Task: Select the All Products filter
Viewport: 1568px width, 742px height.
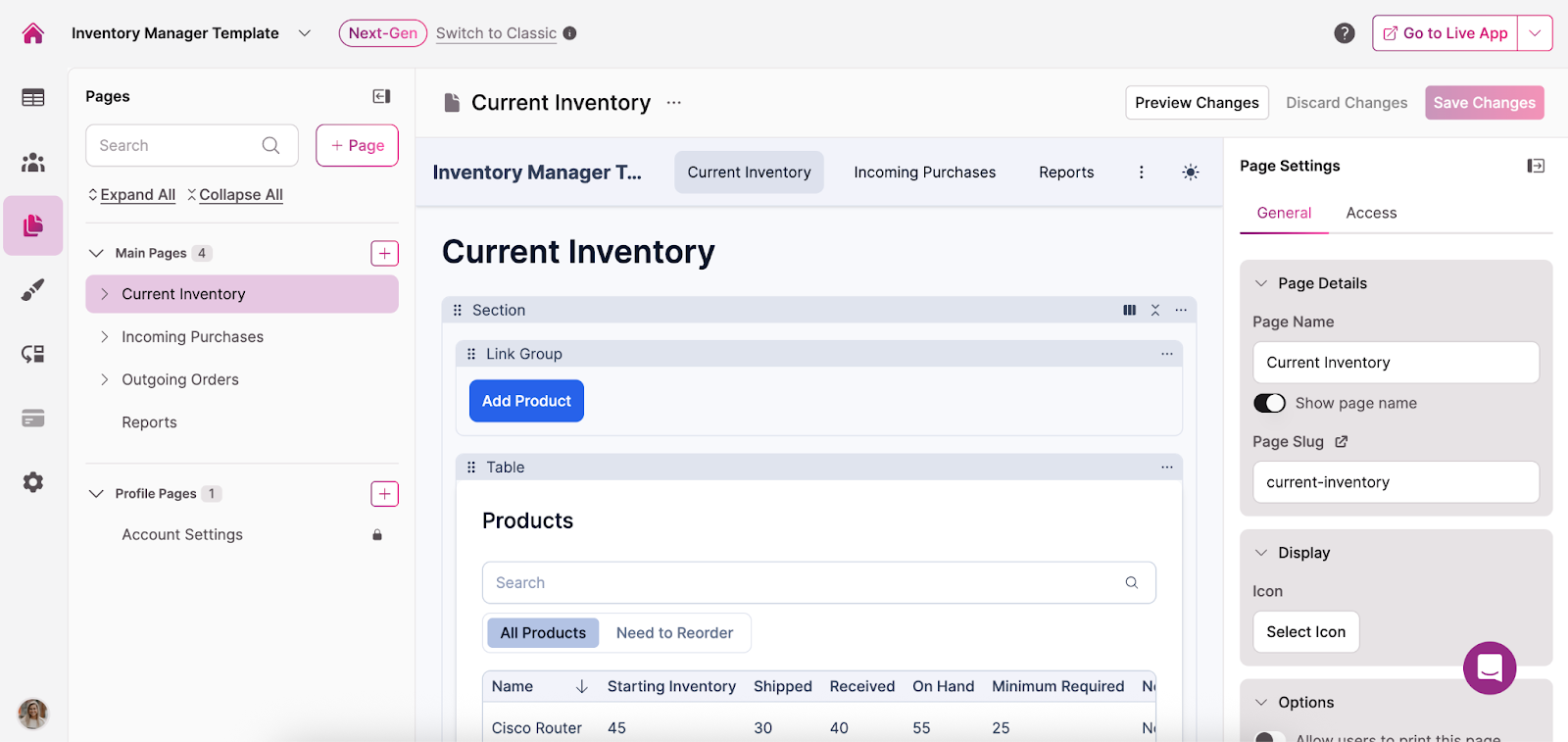Action: (x=543, y=633)
